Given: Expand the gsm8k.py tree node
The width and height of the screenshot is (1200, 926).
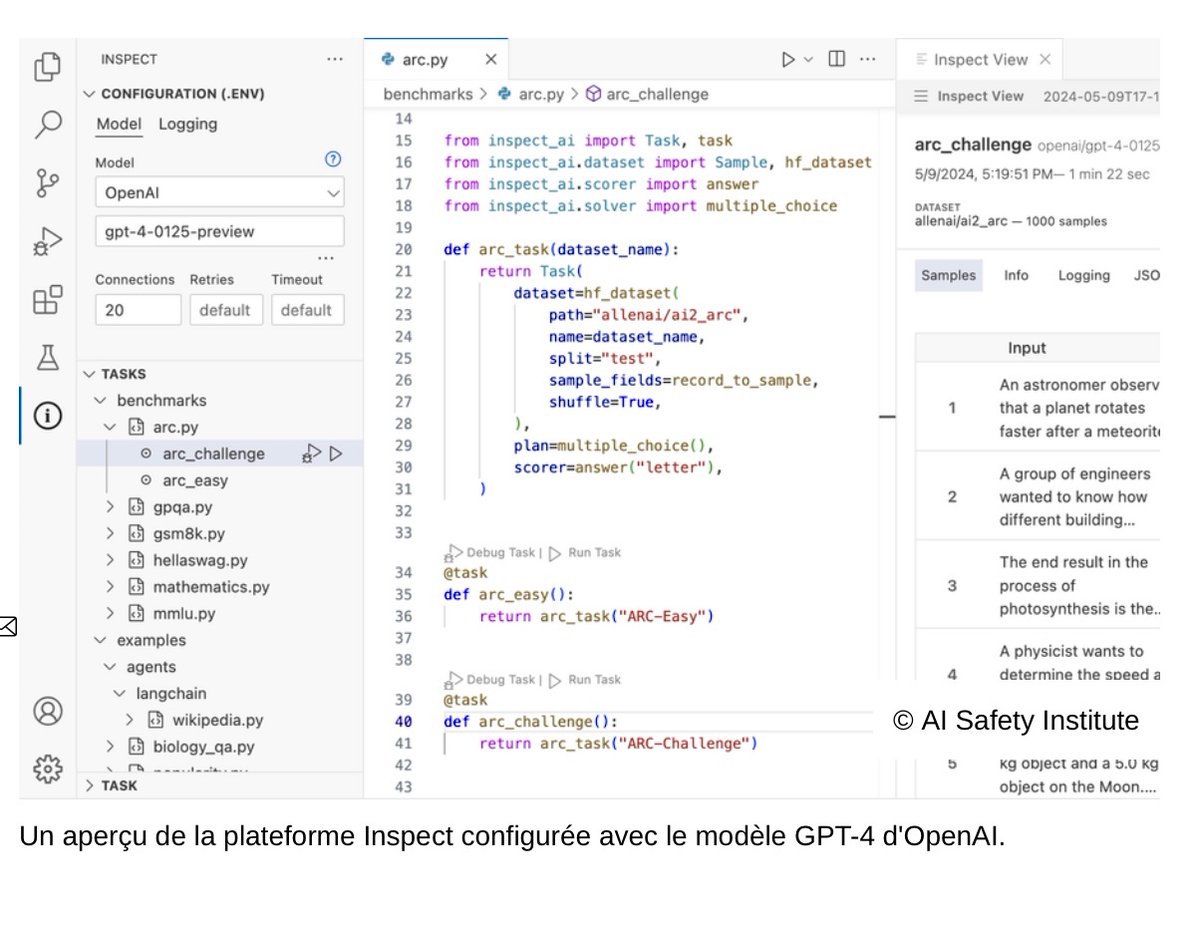Looking at the screenshot, I should (x=111, y=534).
